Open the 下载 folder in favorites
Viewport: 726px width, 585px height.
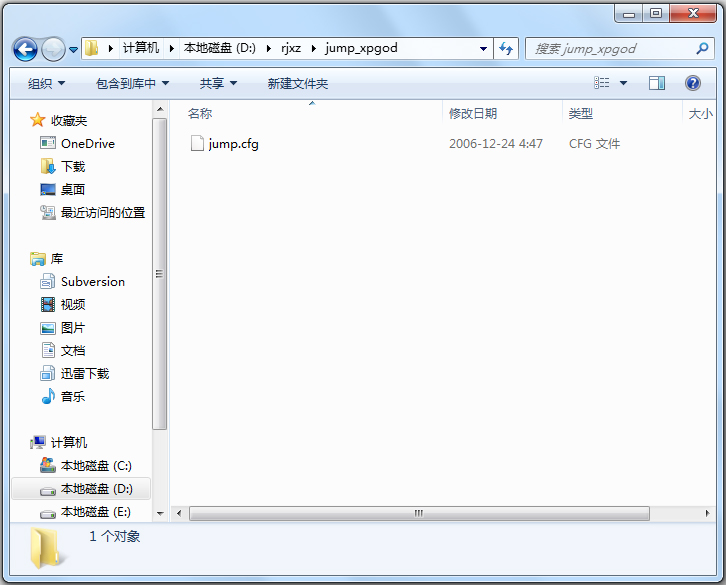point(73,167)
